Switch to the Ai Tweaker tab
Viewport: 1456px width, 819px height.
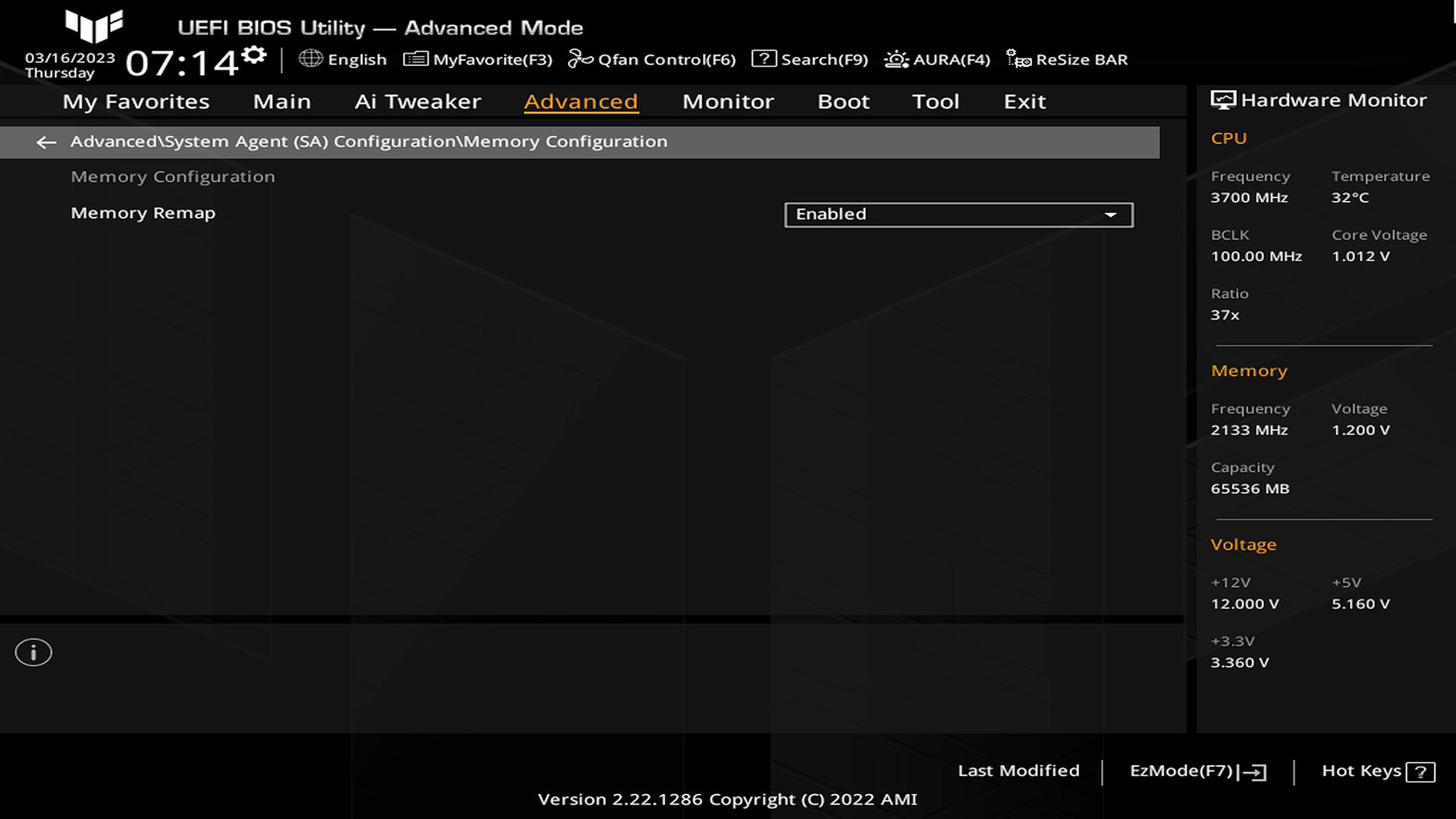point(417,102)
